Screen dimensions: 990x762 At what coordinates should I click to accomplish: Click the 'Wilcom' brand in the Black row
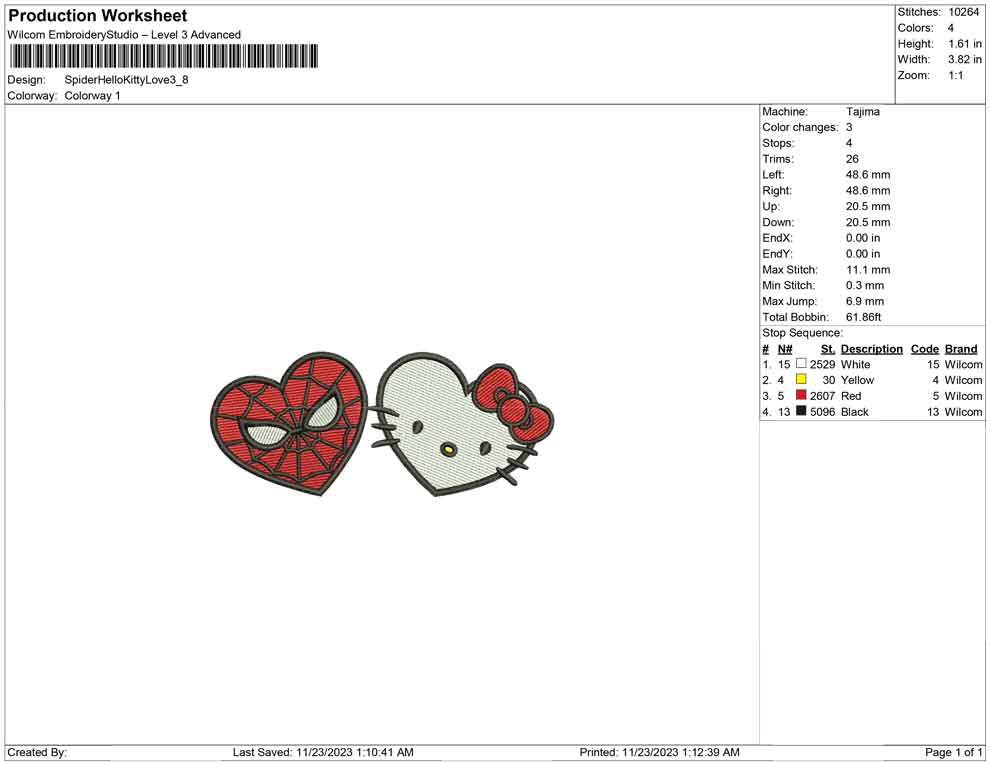[x=963, y=412]
